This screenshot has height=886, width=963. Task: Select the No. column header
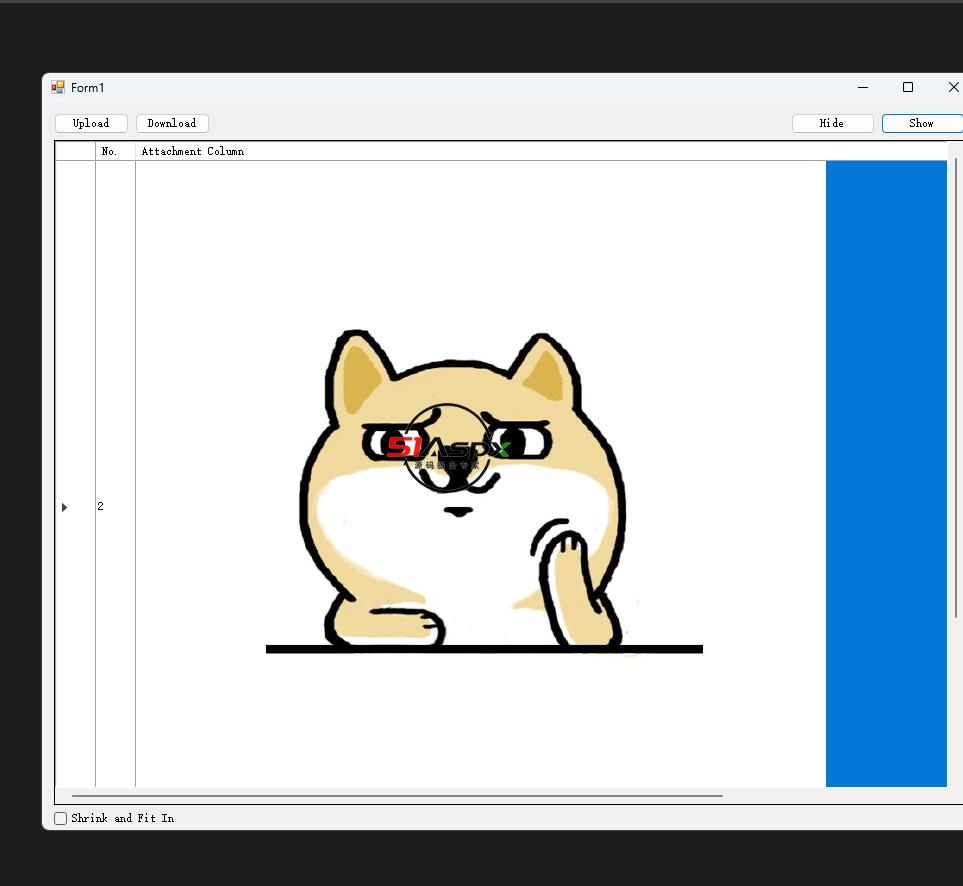pyautogui.click(x=115, y=151)
